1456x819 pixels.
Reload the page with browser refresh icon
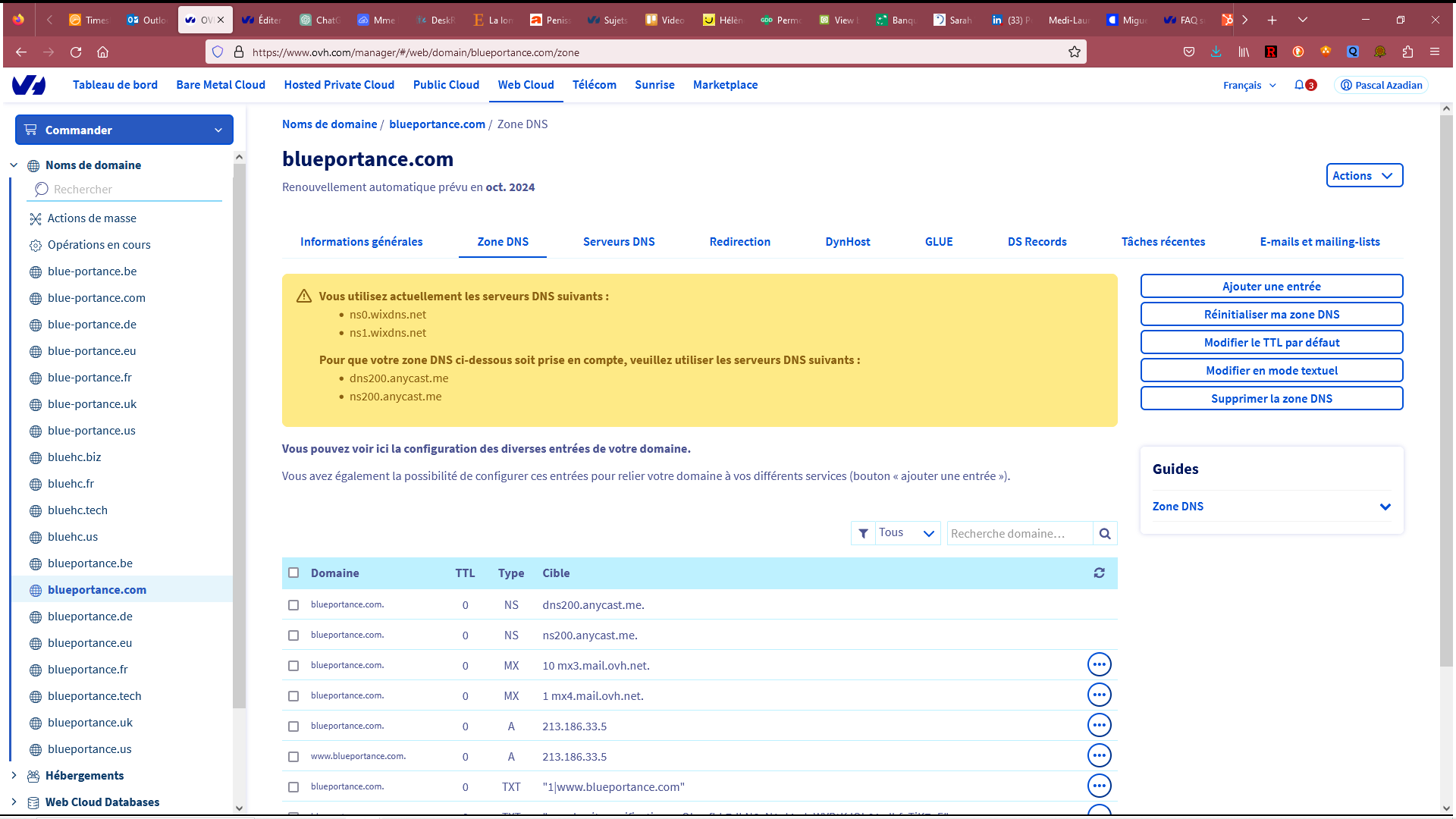pos(76,52)
